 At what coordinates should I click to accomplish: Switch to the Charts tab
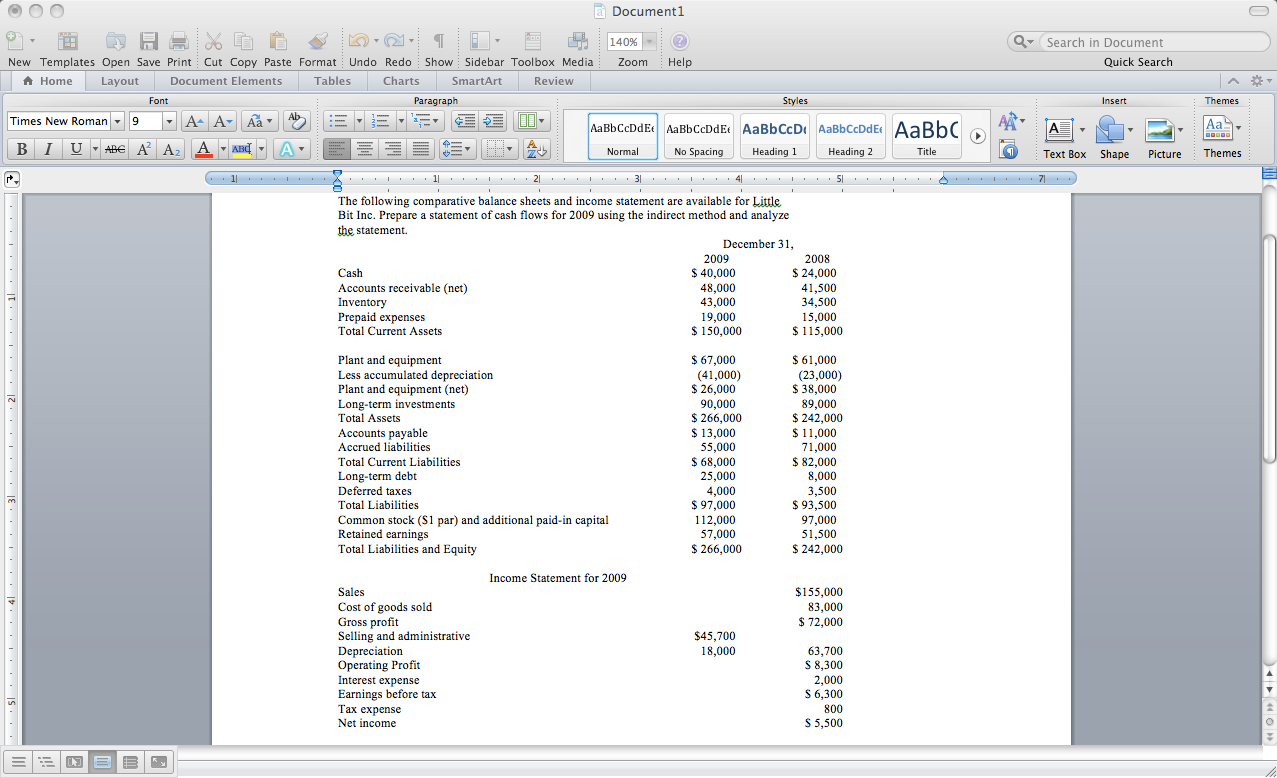(401, 81)
